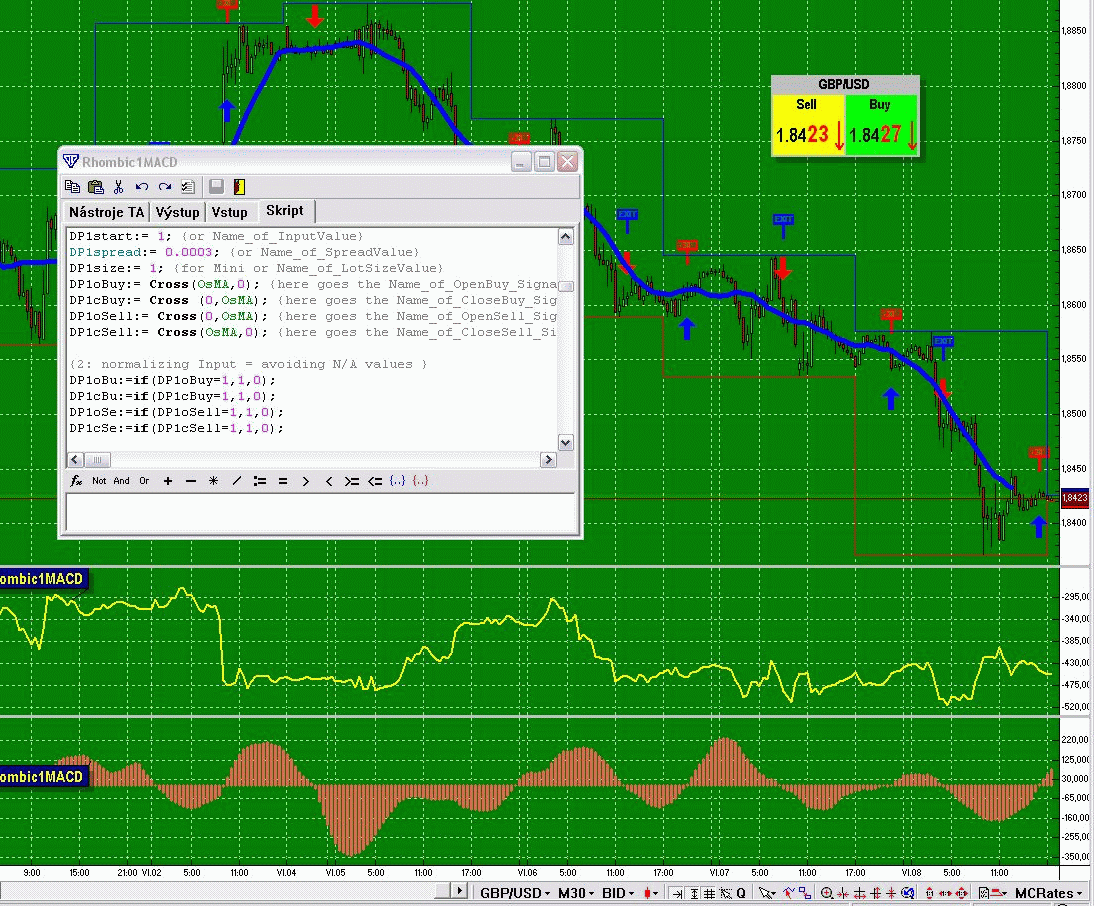Expand the BID price type dropdown
The height and width of the screenshot is (906, 1094).
pyautogui.click(x=620, y=893)
